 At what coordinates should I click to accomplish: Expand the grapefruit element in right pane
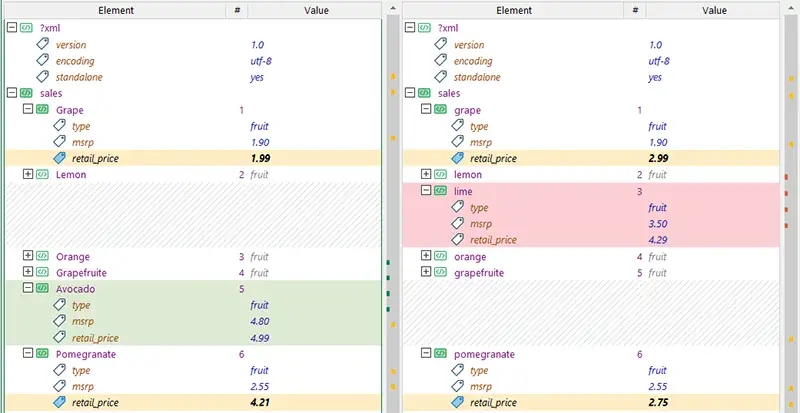tap(426, 272)
